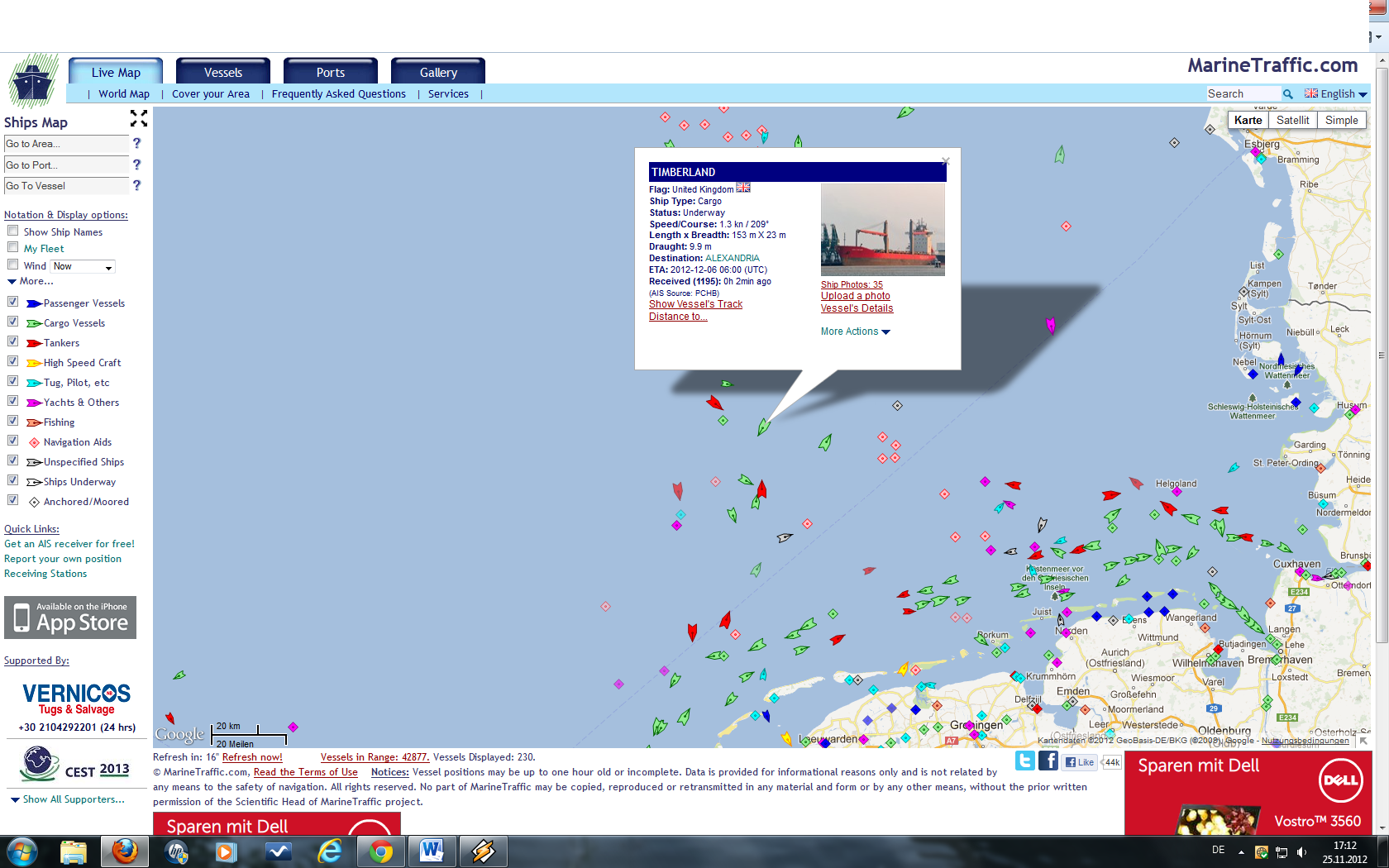Open the Windows Start menu
The height and width of the screenshot is (868, 1389).
(21, 851)
